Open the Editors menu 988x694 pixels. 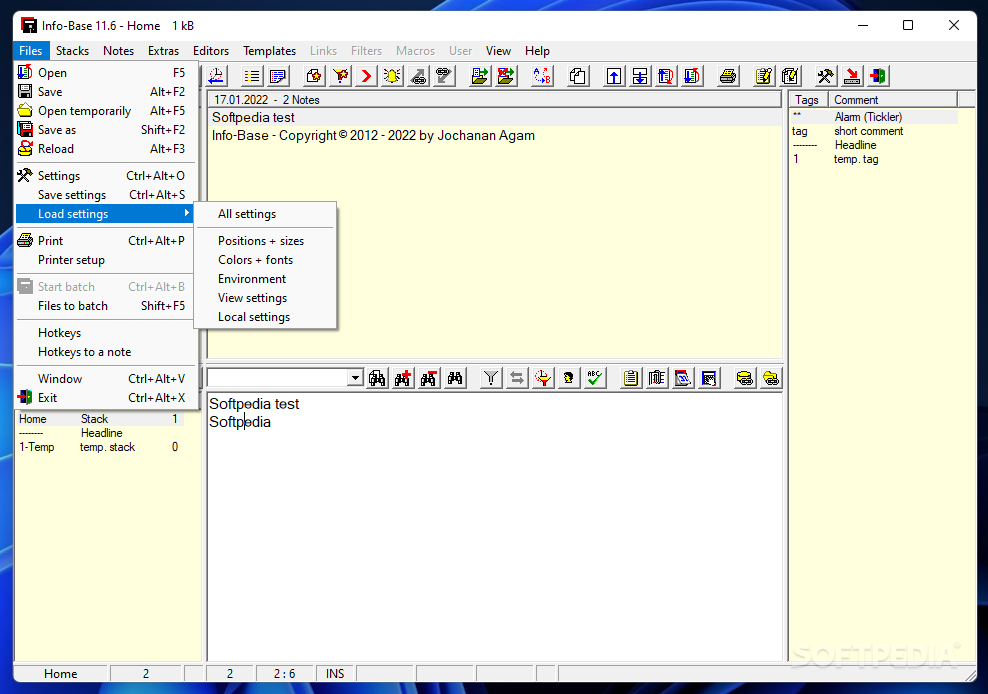(x=210, y=50)
